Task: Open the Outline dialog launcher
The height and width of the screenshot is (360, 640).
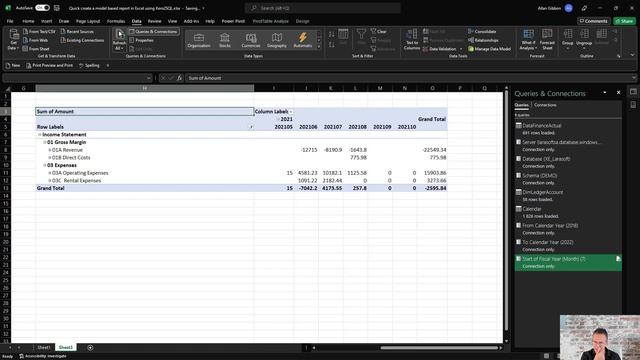Action: point(619,56)
